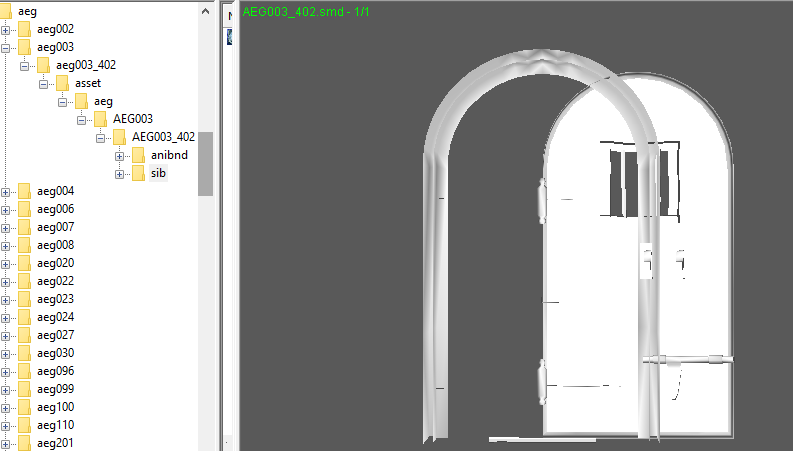Expand the aeg007 tree node
The image size is (793, 451).
click(5, 229)
